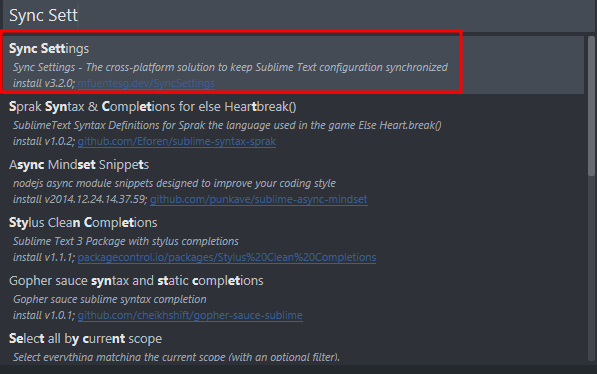Open packagecontrol.io Stylus Clean Completions link

[x=227, y=257]
